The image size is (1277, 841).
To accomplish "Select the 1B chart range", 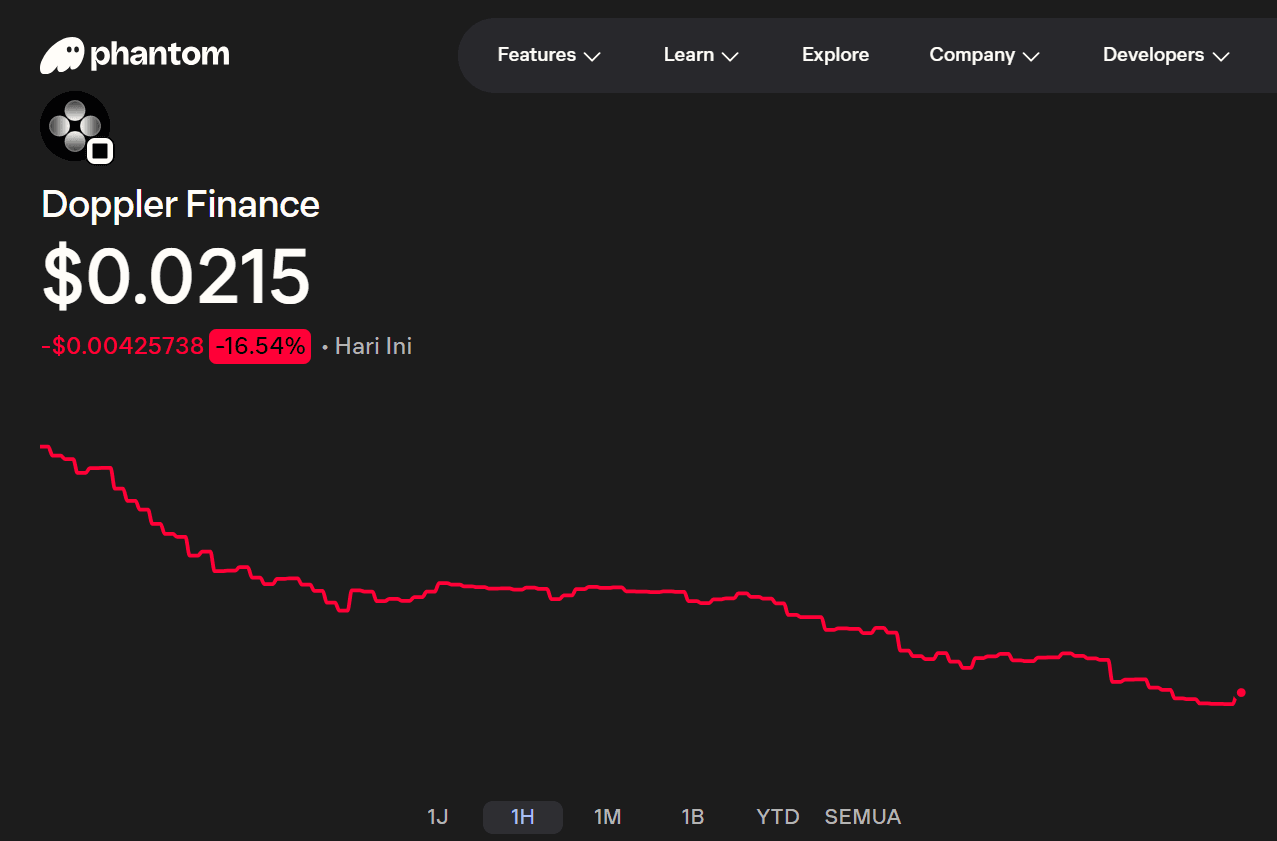I will click(693, 817).
